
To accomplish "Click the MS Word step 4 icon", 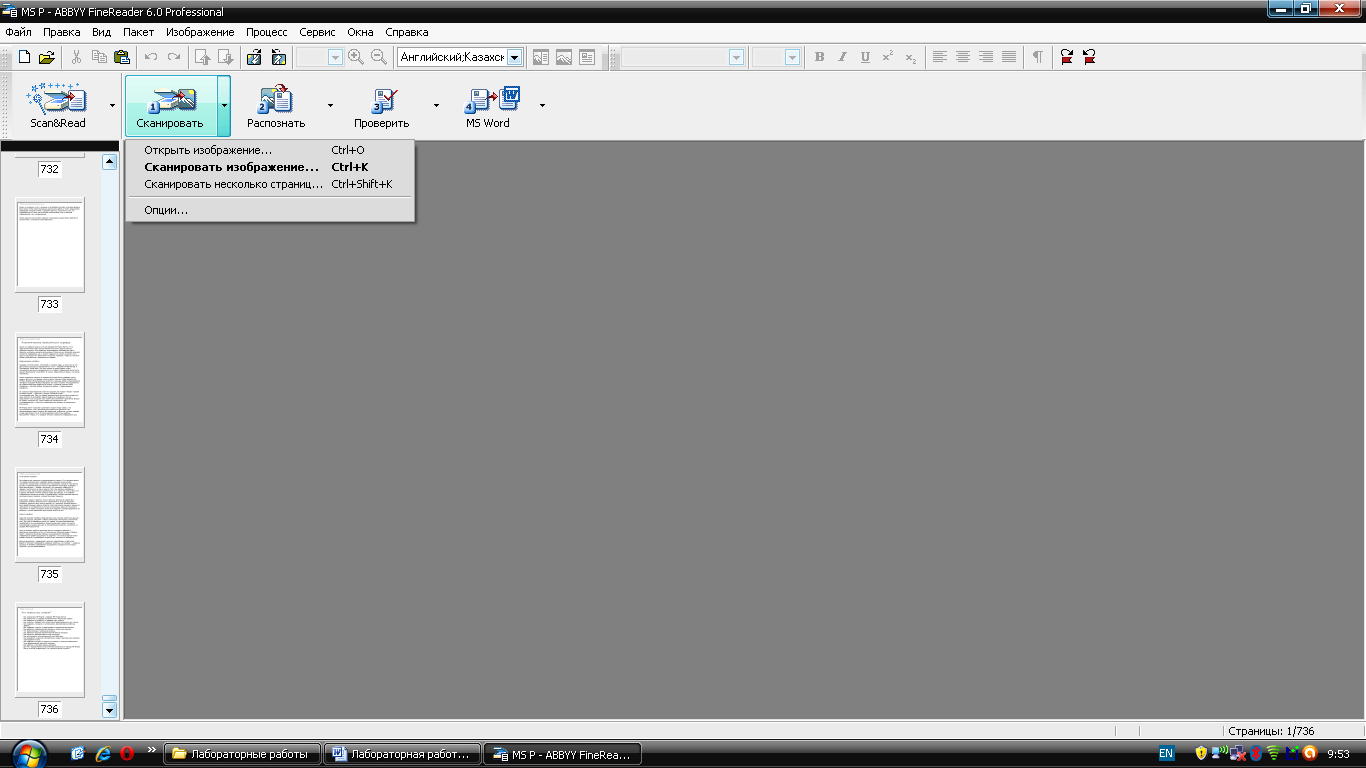I will (492, 99).
